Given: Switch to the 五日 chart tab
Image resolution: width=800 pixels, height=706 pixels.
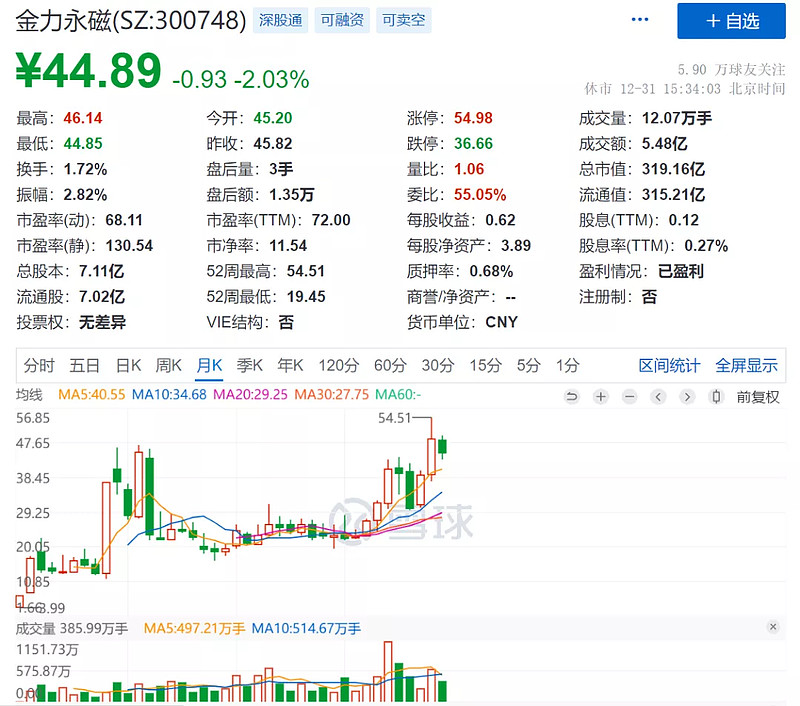Looking at the screenshot, I should pos(85,365).
